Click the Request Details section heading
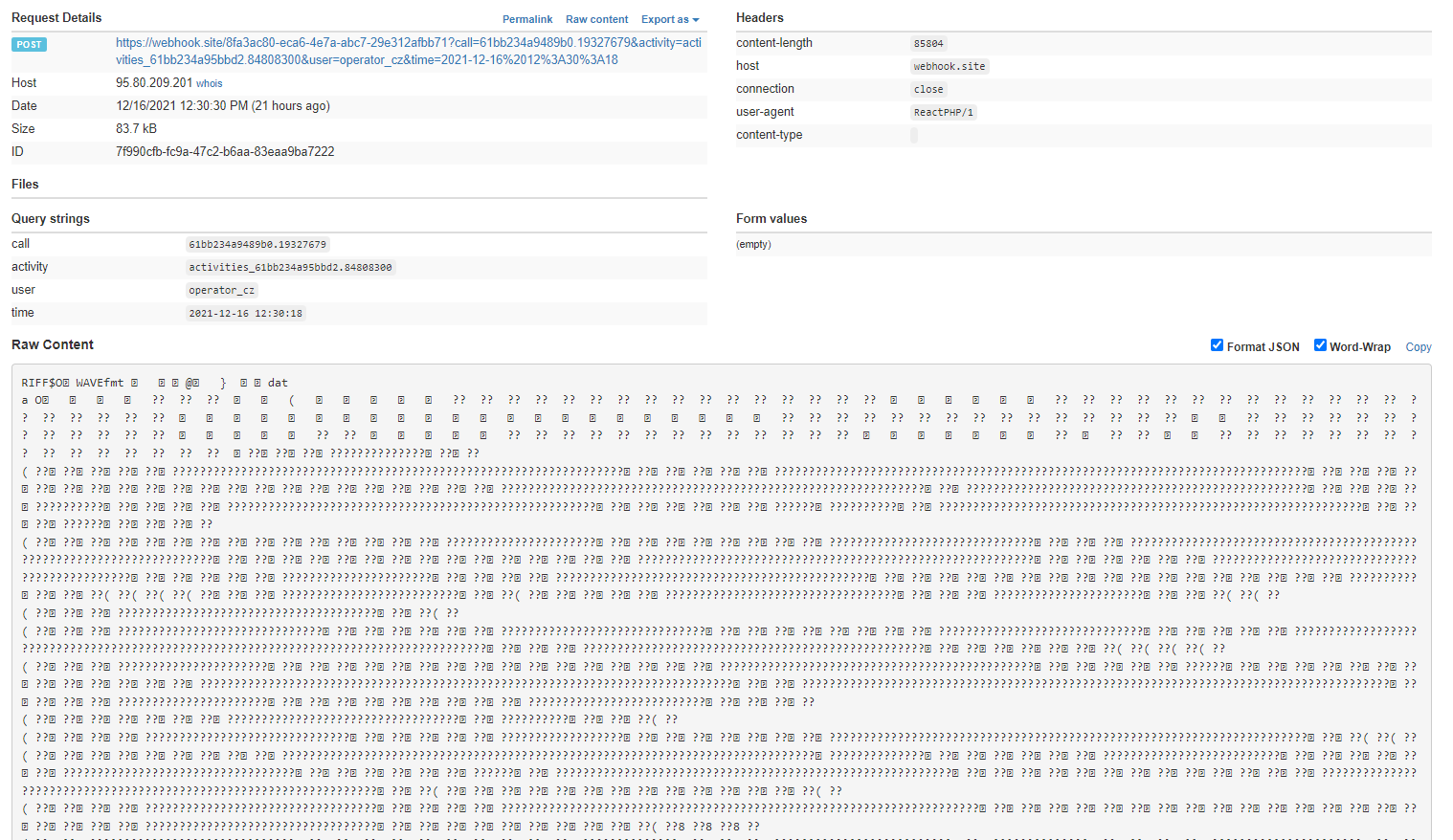 (x=56, y=17)
